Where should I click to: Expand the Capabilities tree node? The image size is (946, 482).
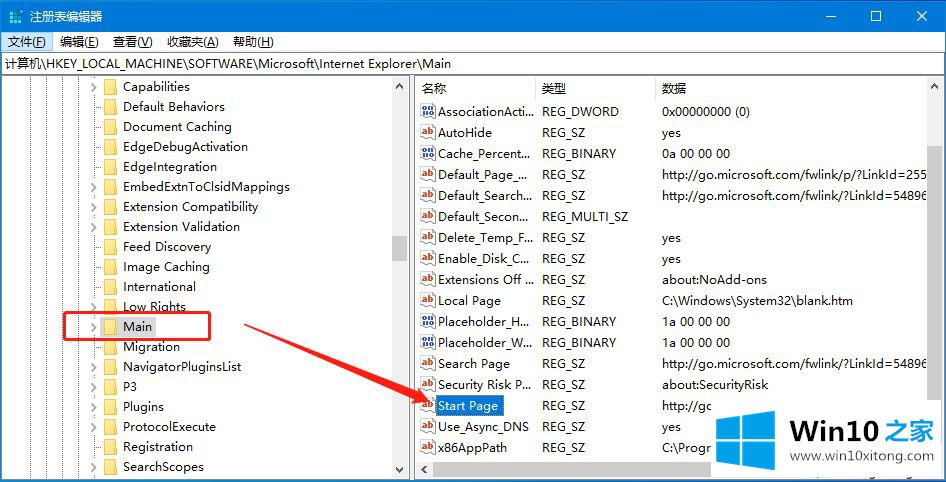[94, 87]
